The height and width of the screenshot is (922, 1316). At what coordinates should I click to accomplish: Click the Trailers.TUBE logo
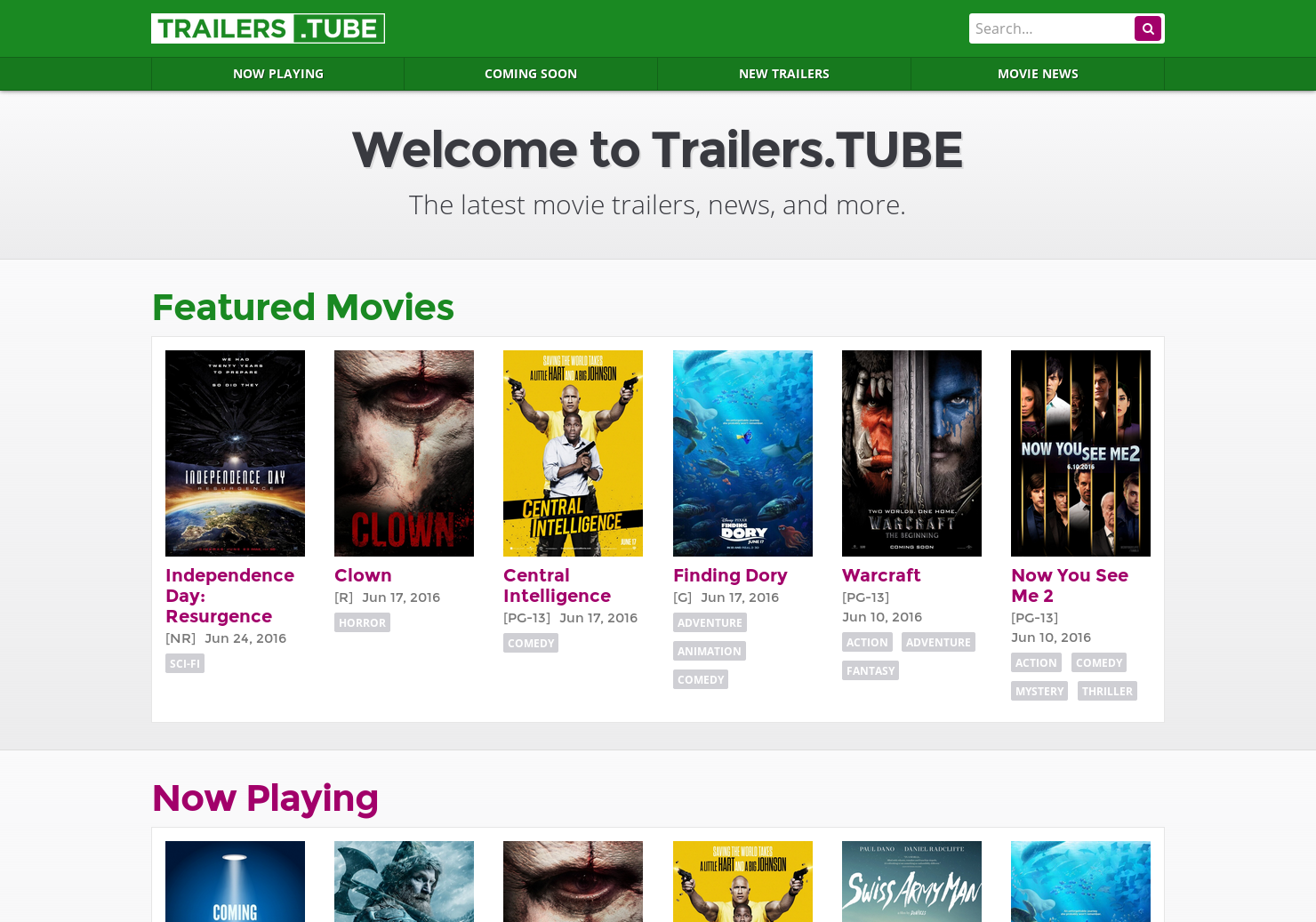click(269, 28)
